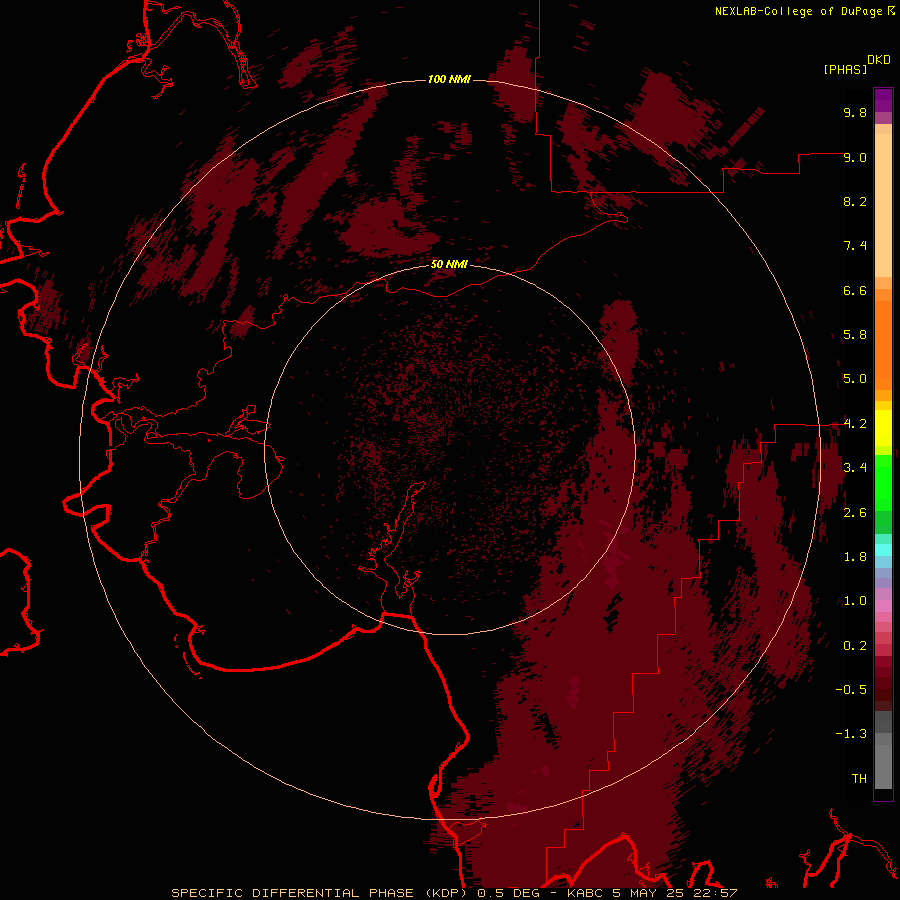Screen dimensions: 900x900
Task: Select the 1.0 value on the scale
Action: tap(855, 601)
